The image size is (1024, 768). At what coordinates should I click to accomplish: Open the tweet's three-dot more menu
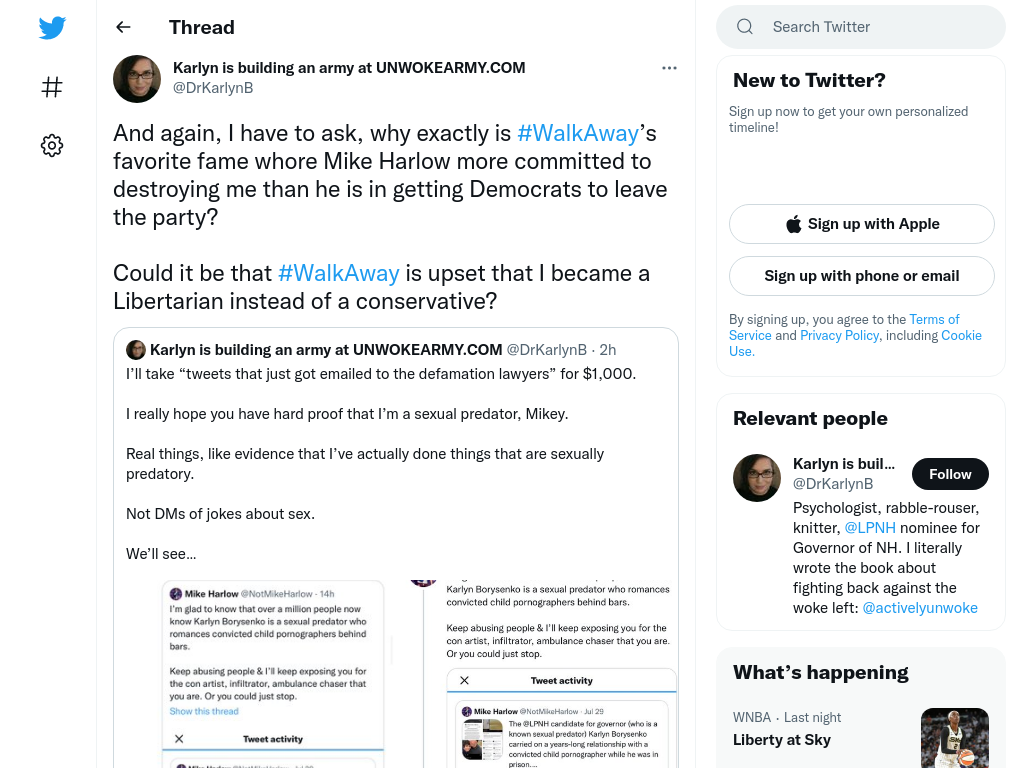point(669,68)
